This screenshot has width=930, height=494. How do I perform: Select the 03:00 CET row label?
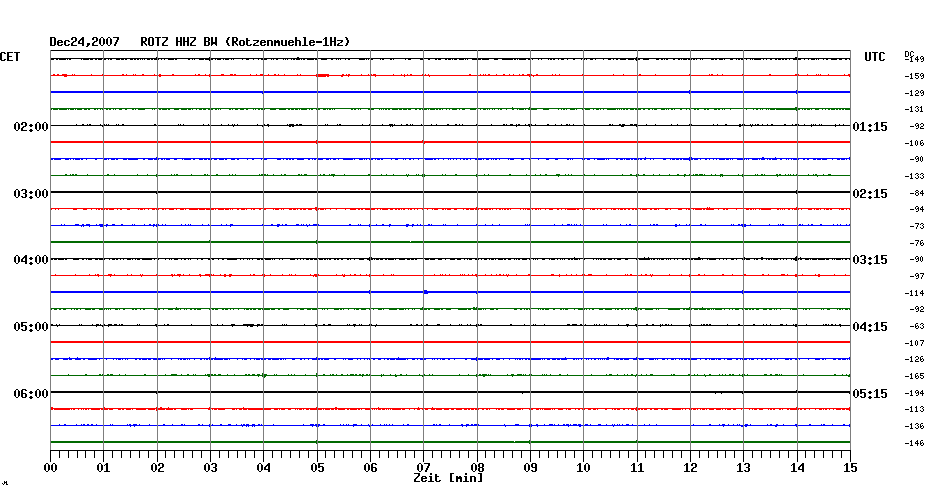[31, 193]
